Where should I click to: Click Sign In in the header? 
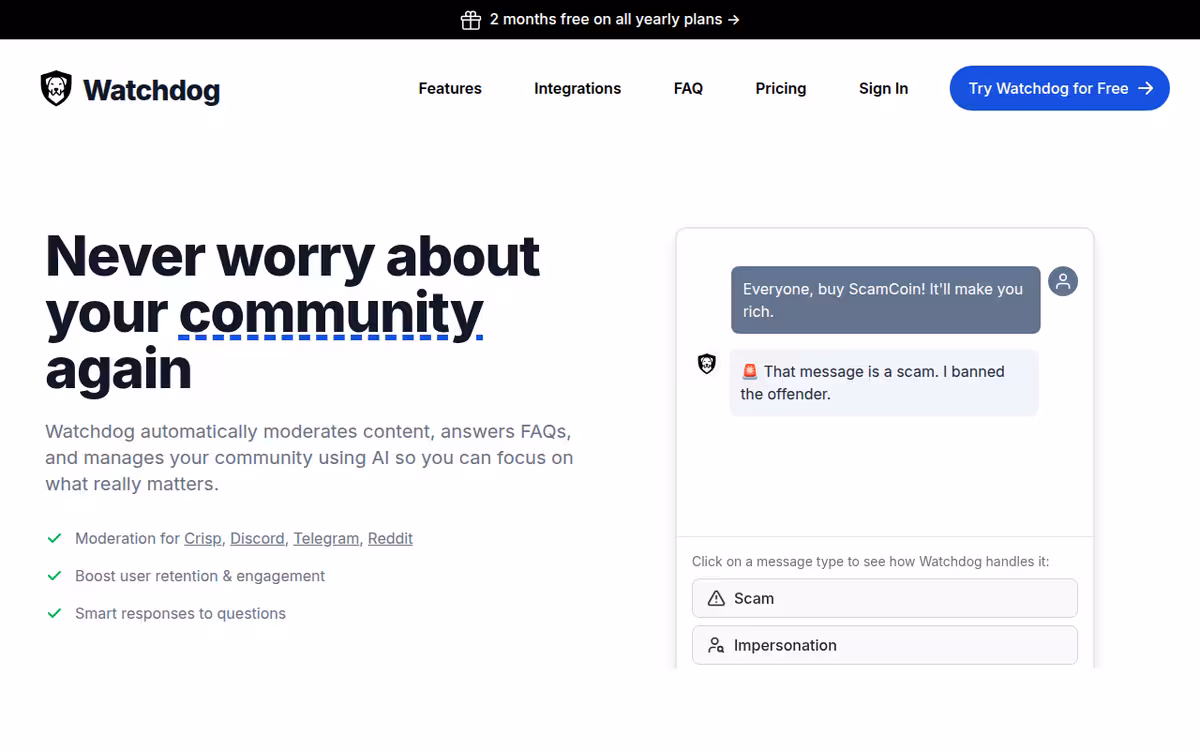(883, 88)
